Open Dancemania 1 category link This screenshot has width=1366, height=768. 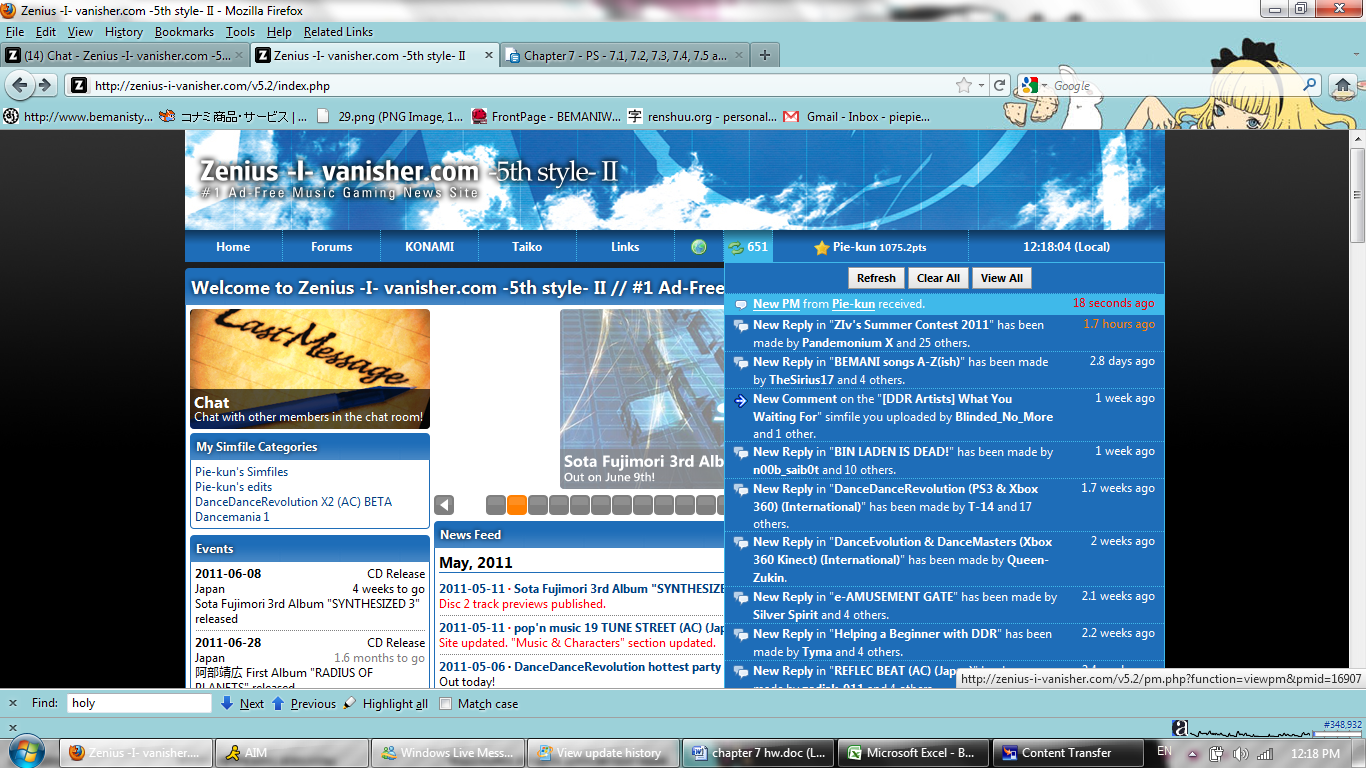[x=232, y=517]
